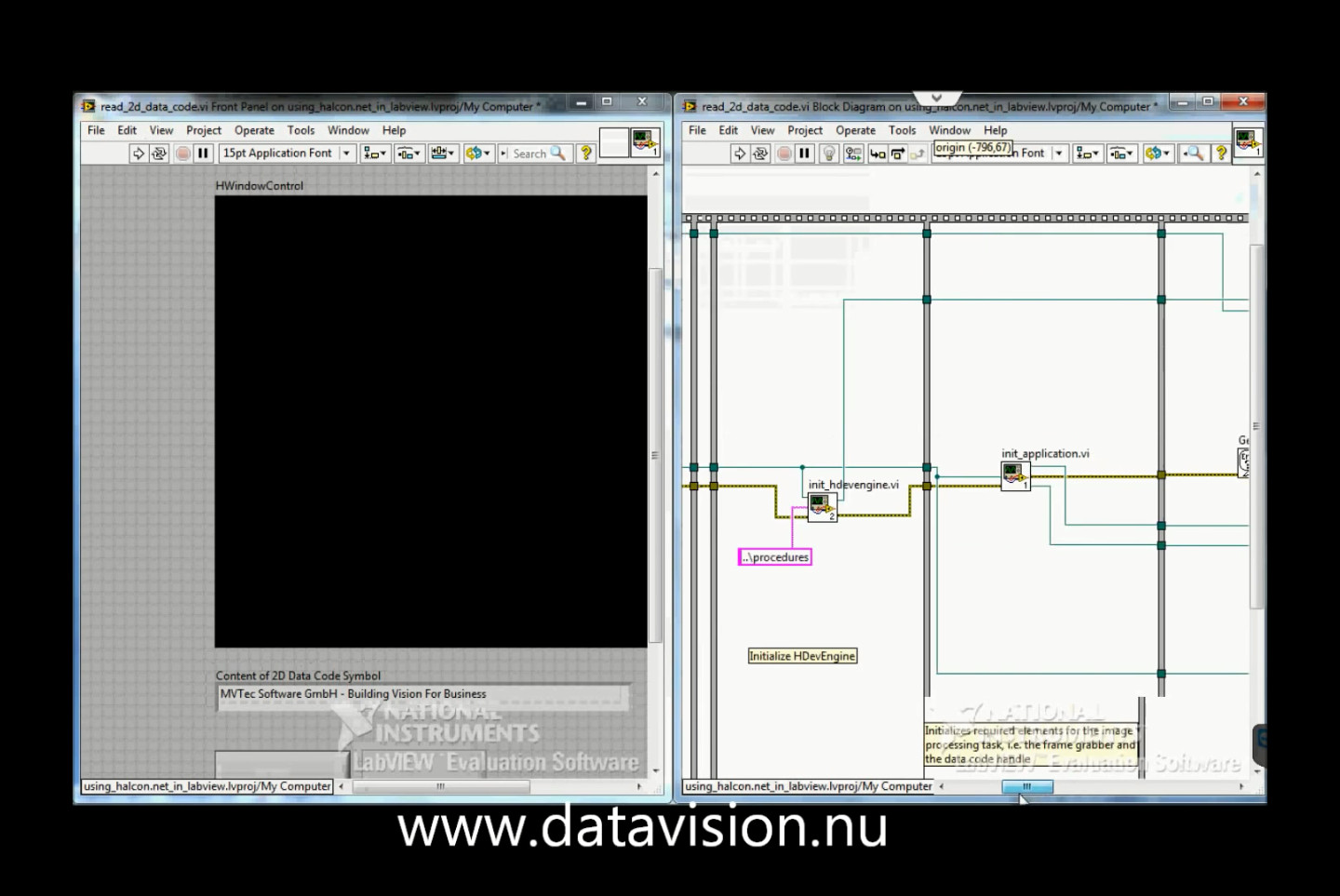Select init_hdevengine.vi node on diagram
Viewport: 1340px width, 896px height.
pos(822,507)
